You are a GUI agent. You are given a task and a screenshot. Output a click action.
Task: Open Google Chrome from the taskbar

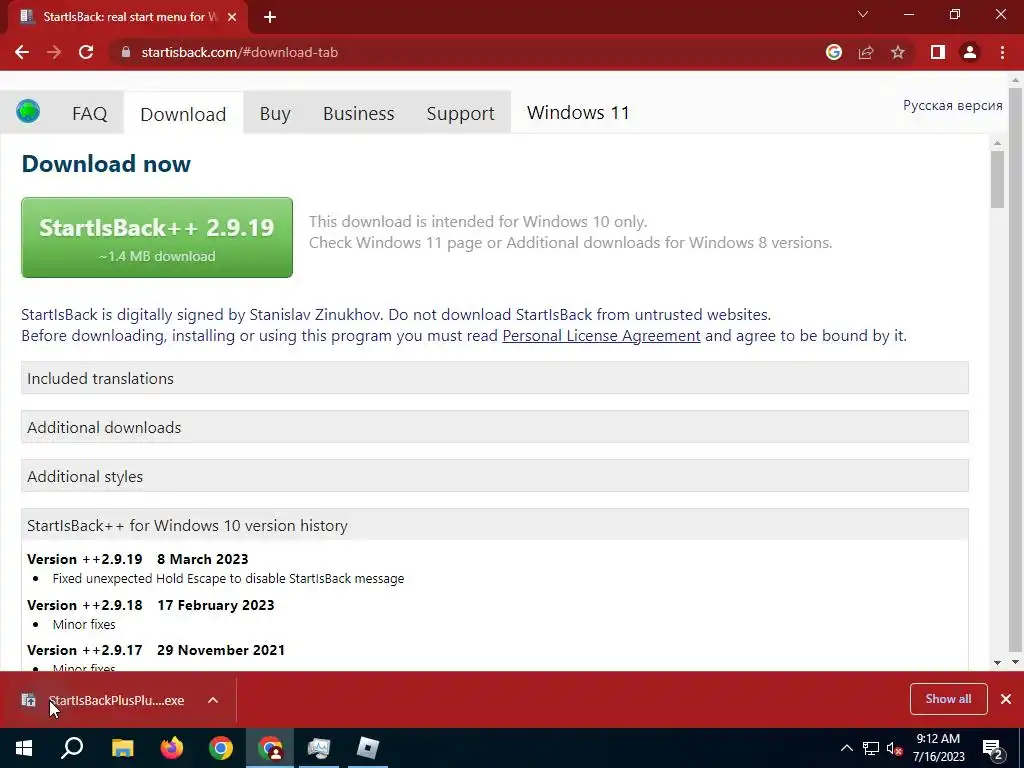coord(221,748)
